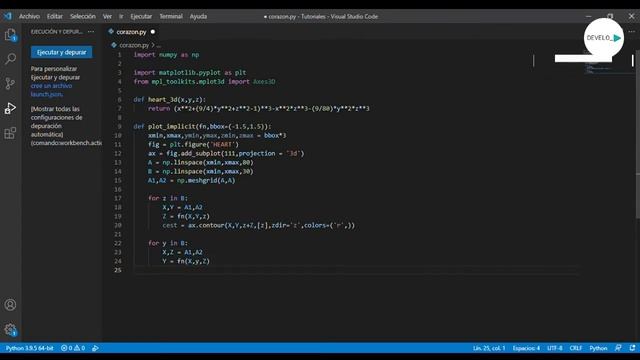Open notifications bell in status bar

pos(632,348)
